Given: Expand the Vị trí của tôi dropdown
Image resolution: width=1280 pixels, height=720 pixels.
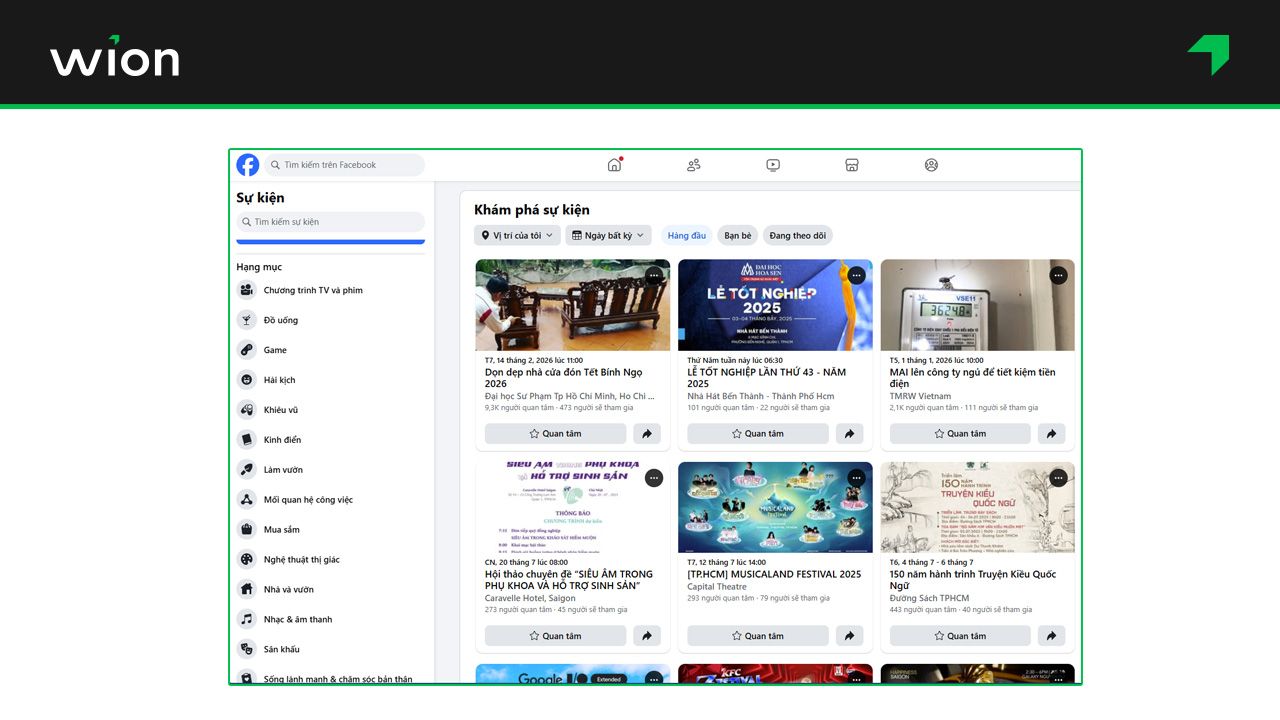Looking at the screenshot, I should 516,236.
